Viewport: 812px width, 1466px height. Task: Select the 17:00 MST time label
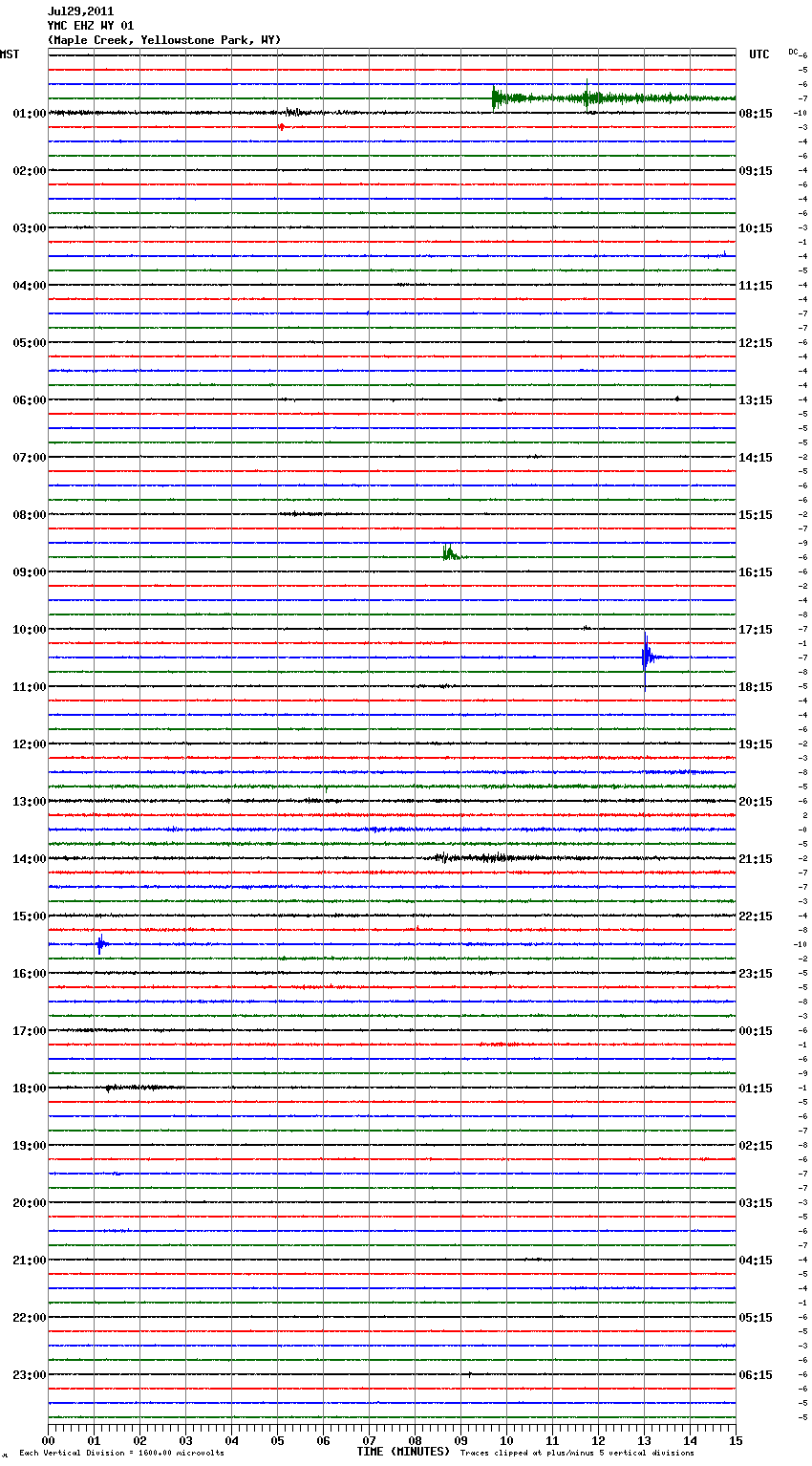pyautogui.click(x=30, y=1031)
